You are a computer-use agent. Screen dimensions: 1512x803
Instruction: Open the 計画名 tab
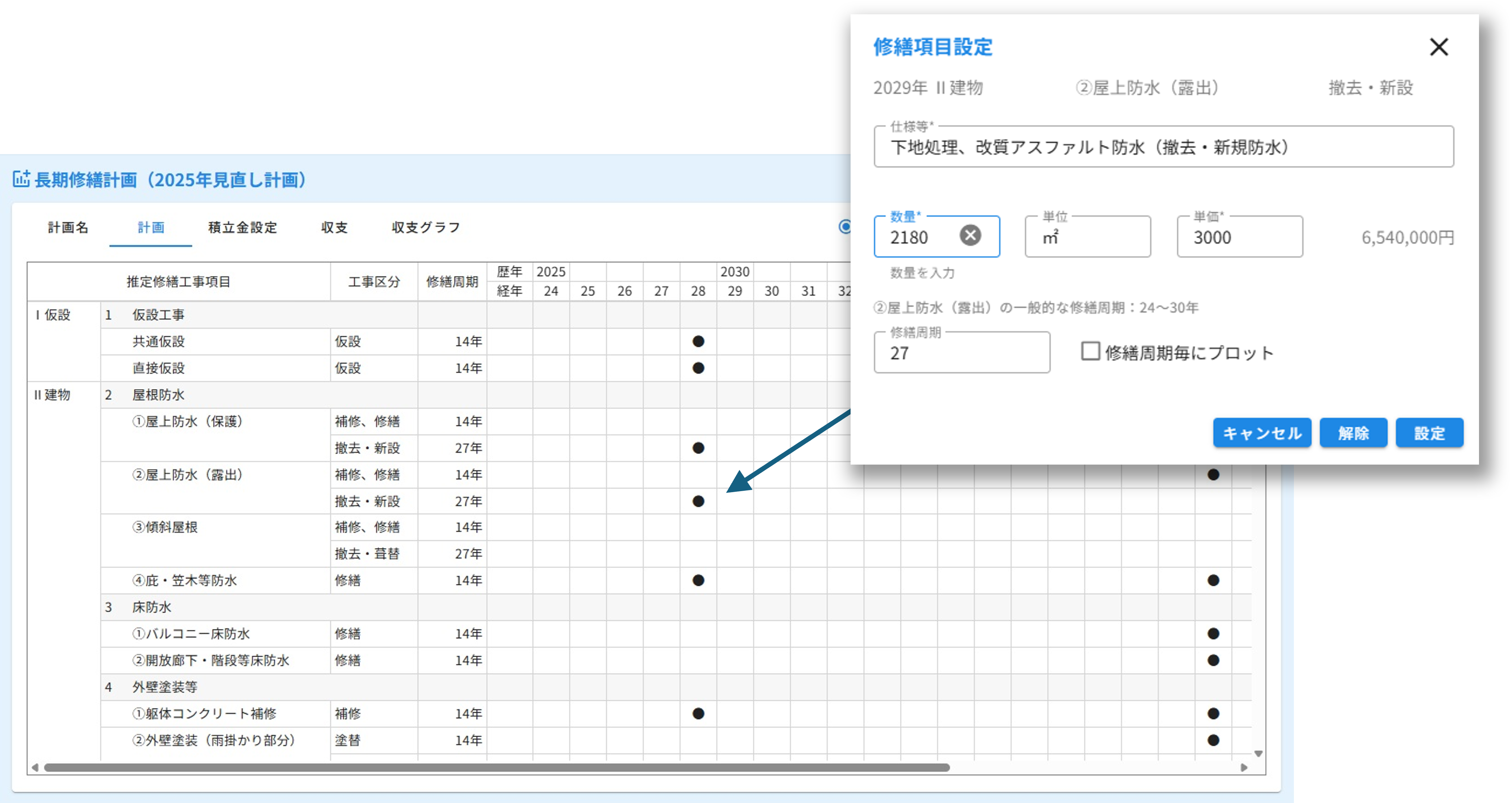pos(68,227)
